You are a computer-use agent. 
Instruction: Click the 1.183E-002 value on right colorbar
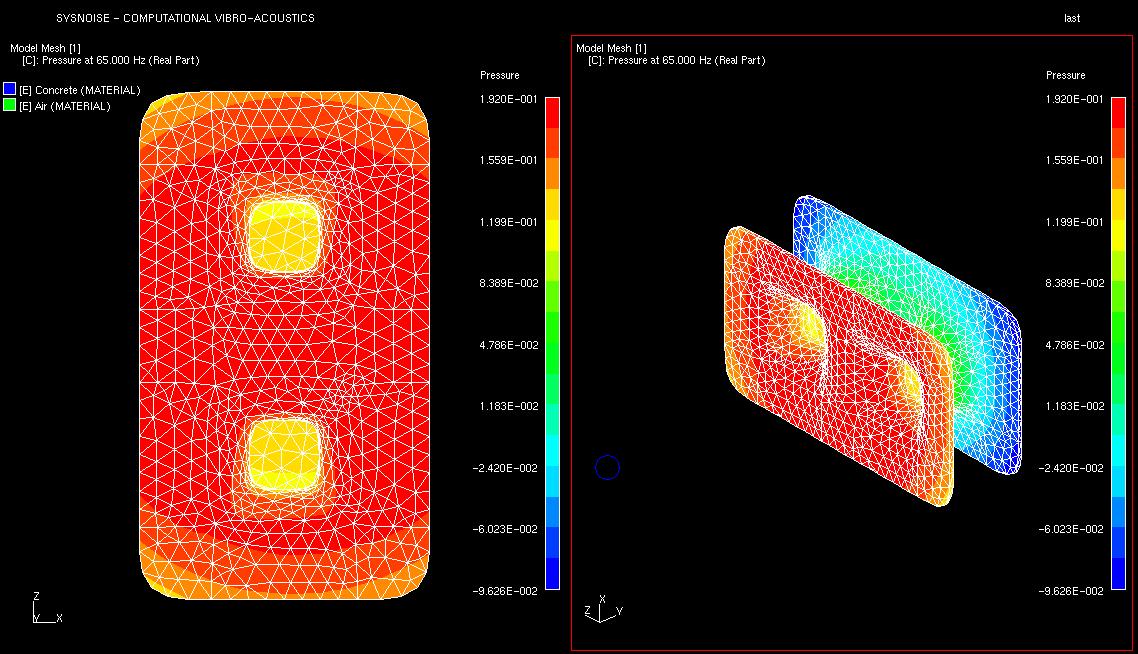click(1074, 406)
